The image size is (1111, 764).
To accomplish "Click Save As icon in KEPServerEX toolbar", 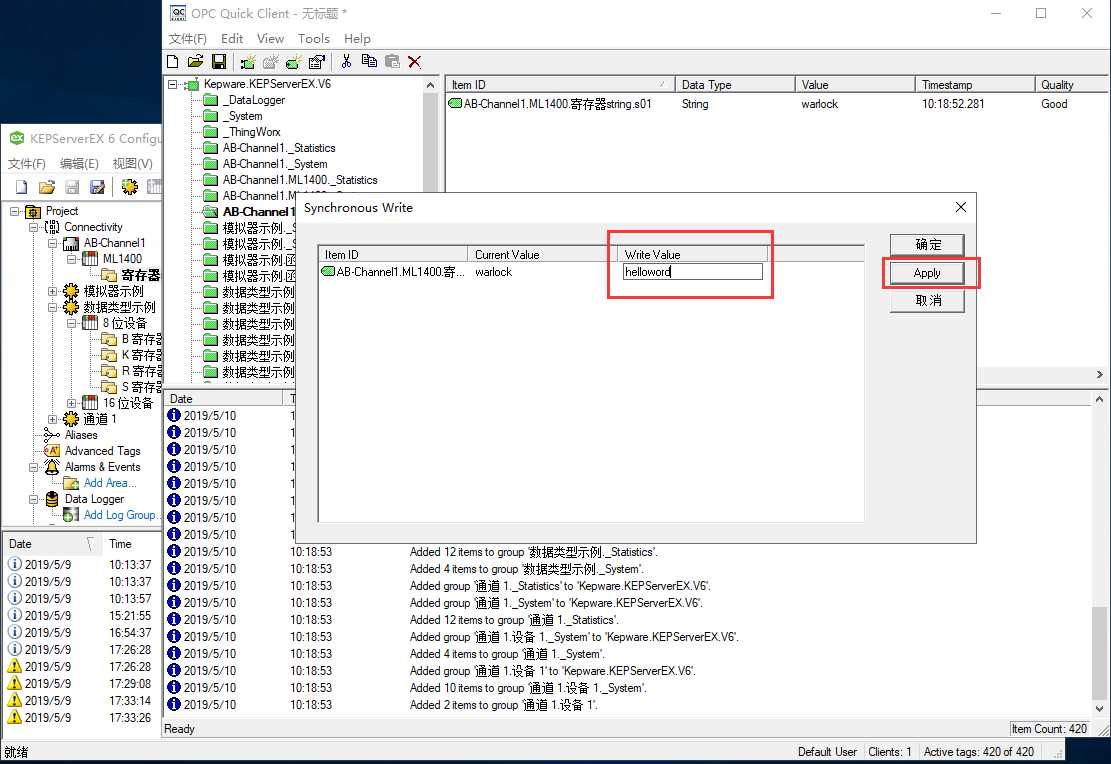I will click(x=97, y=186).
